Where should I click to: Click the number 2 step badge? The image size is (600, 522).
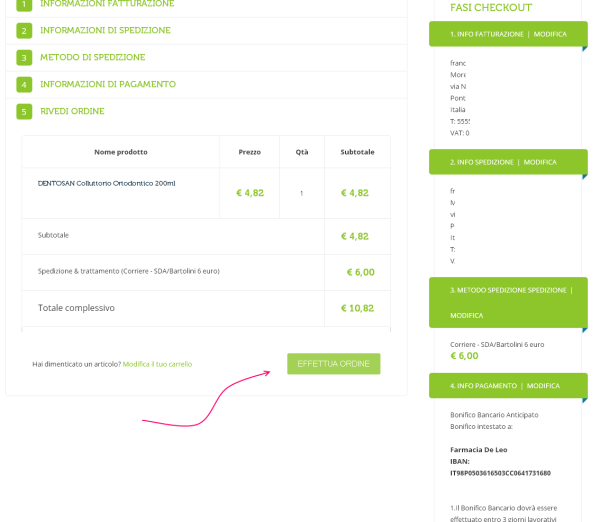[x=24, y=31]
